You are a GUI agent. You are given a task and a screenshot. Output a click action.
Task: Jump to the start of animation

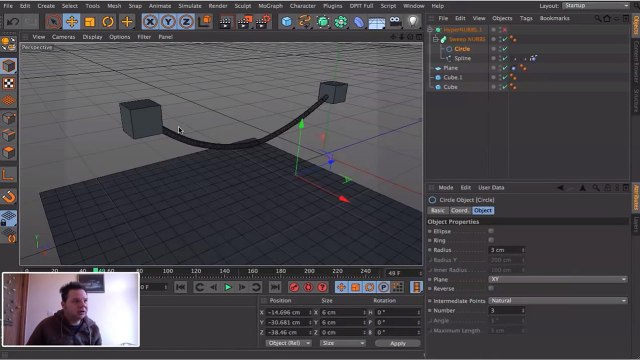180,287
